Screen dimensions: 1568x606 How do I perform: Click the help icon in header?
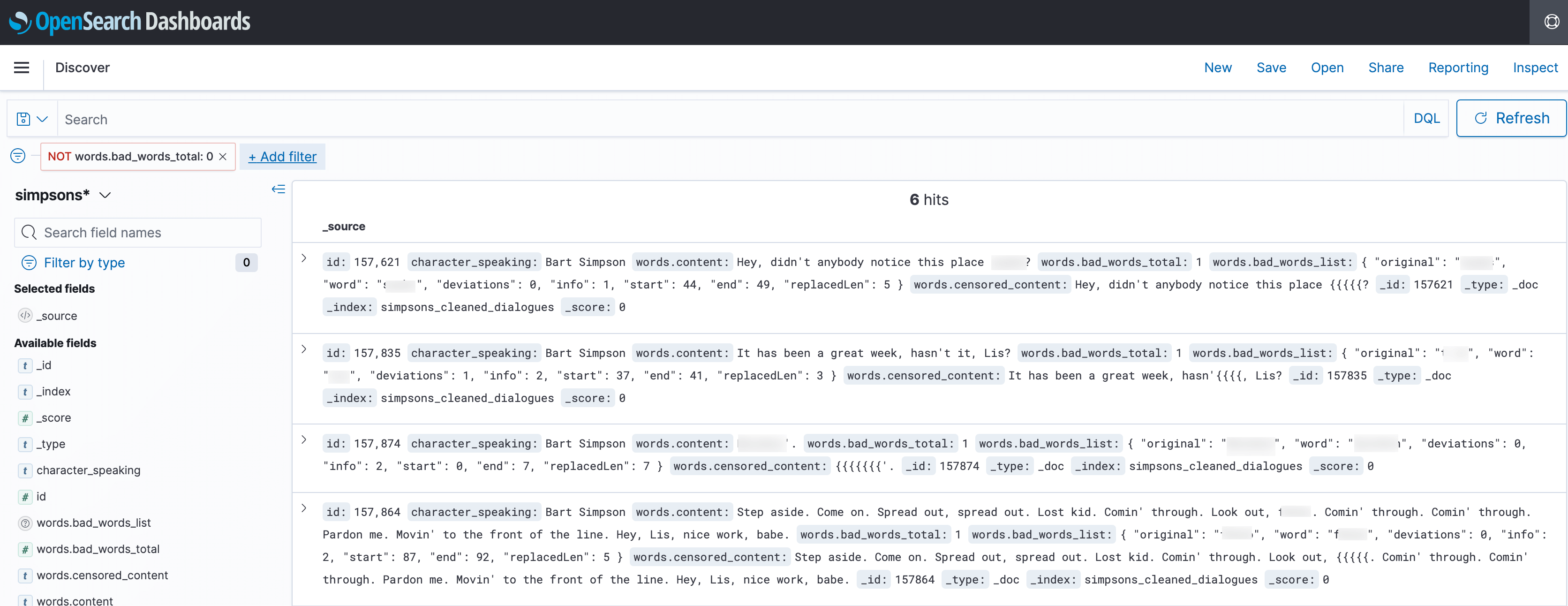[1551, 22]
